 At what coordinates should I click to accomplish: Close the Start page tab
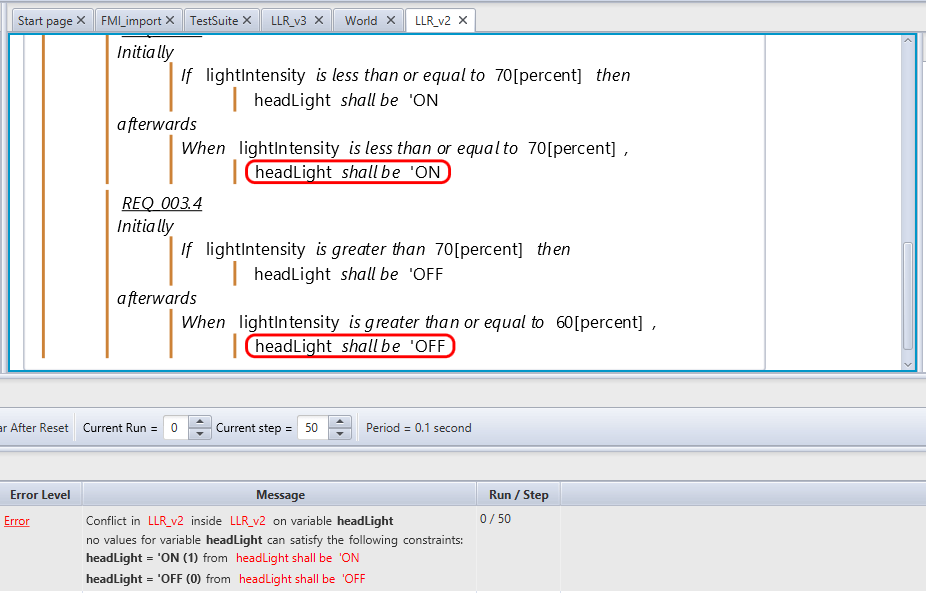coord(81,20)
